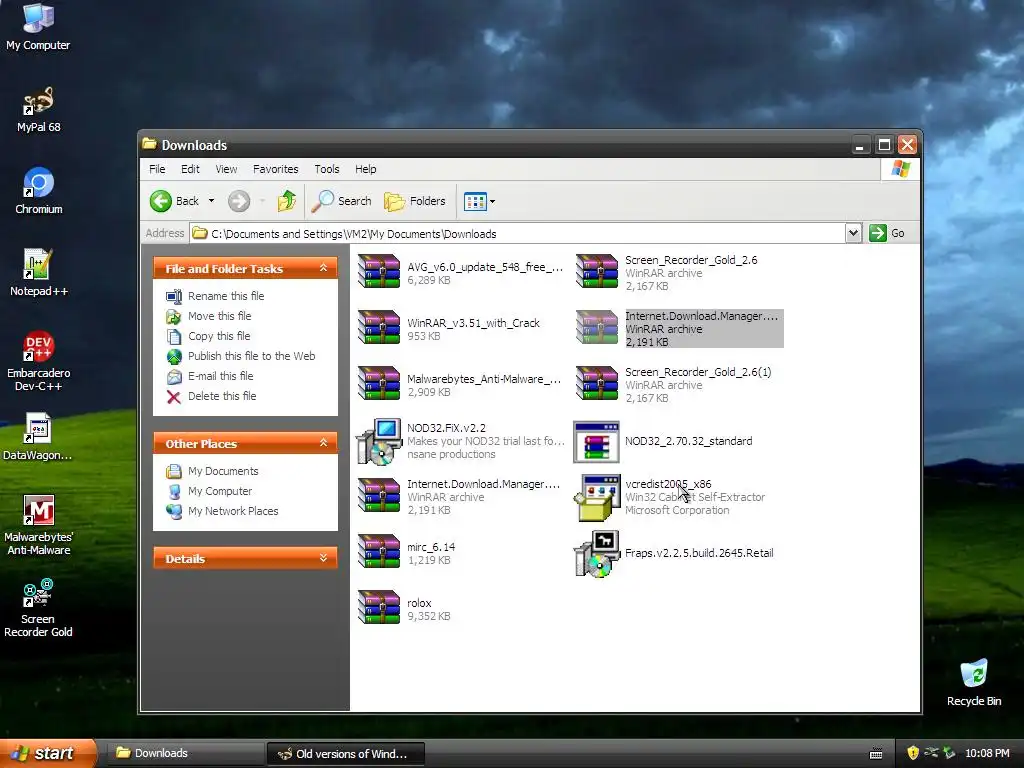Select the Screen_Recorder_Gold_2.6 archive icon
The image size is (1024, 768).
coord(597,271)
